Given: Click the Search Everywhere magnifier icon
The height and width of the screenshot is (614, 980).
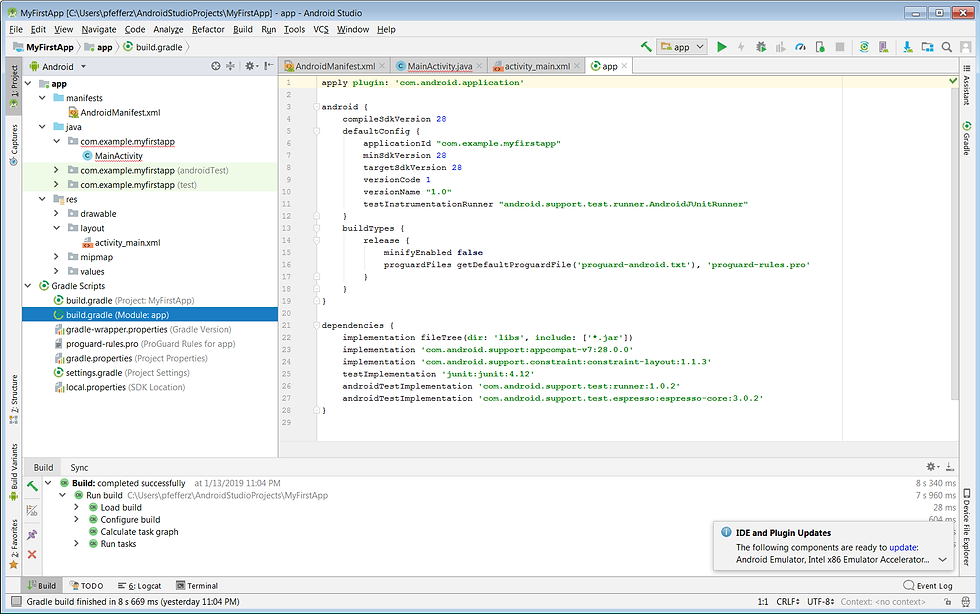Looking at the screenshot, I should tap(947, 46).
